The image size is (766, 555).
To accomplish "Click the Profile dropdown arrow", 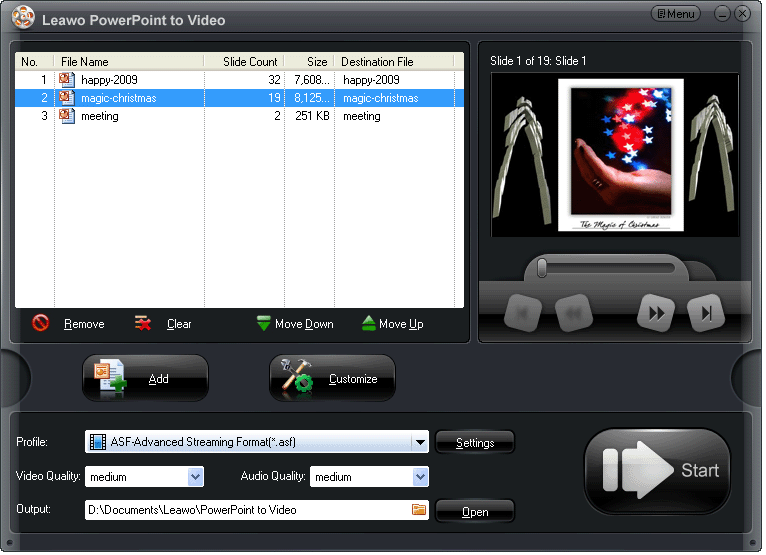I will pyautogui.click(x=420, y=442).
